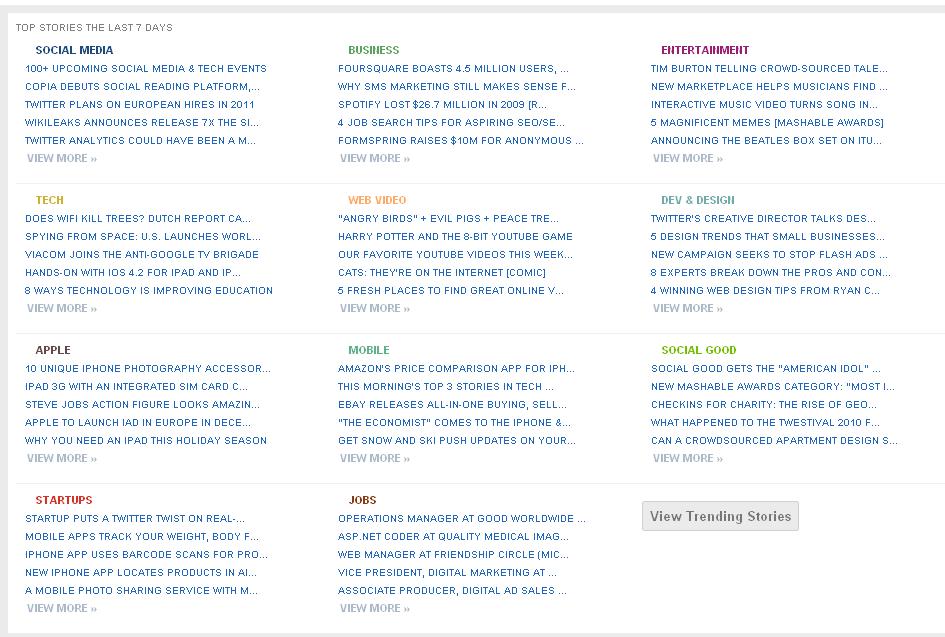This screenshot has width=945, height=637.
Task: Read Steve Jobs Action Figure story
Action: 142,404
